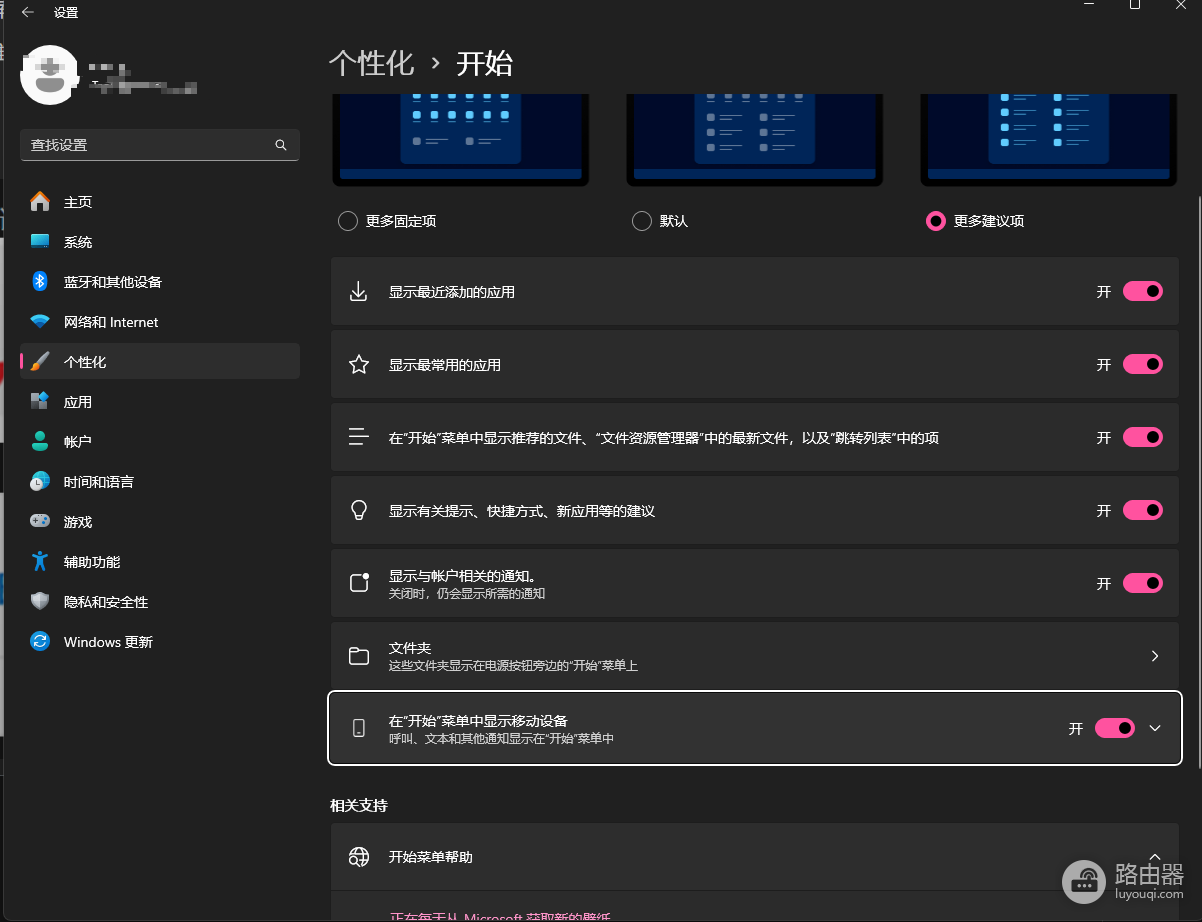Open the 主页 settings page
Viewport: 1202px width, 922px height.
click(160, 202)
